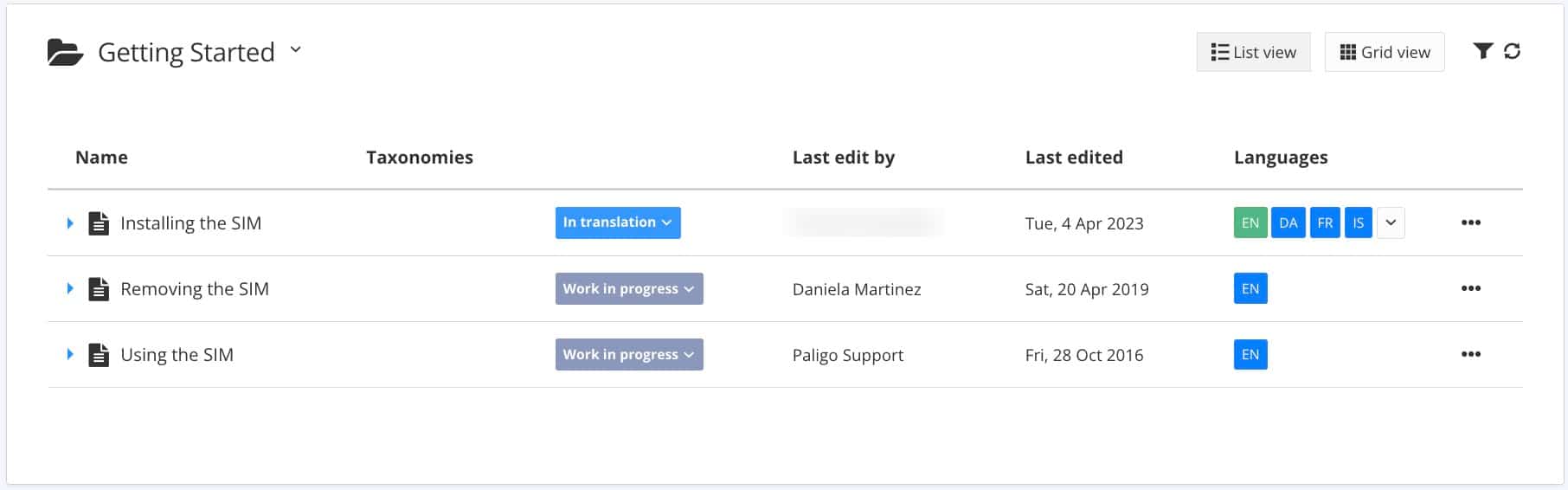Screen dimensions: 1568x490
Task: Open the three-dot menu for Using the SIM
Action: click(1470, 354)
